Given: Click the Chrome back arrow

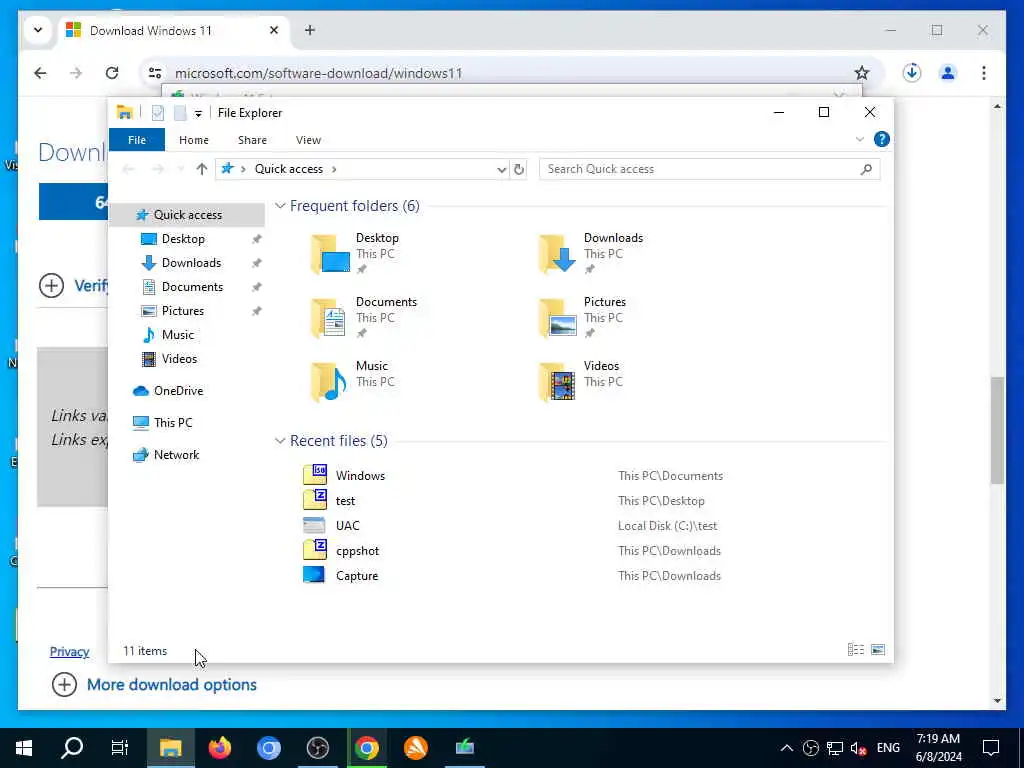Looking at the screenshot, I should [x=40, y=73].
